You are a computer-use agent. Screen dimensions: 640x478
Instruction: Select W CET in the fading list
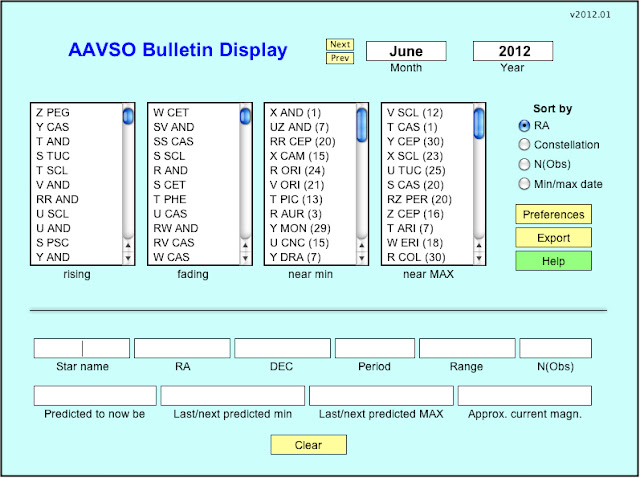click(x=171, y=113)
